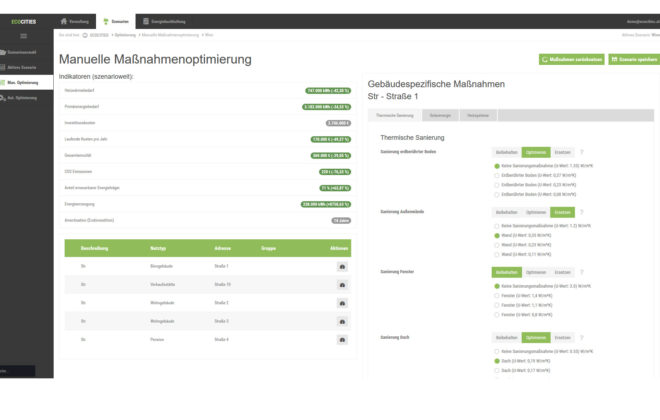Switch to the Solarenergie tab

point(440,115)
